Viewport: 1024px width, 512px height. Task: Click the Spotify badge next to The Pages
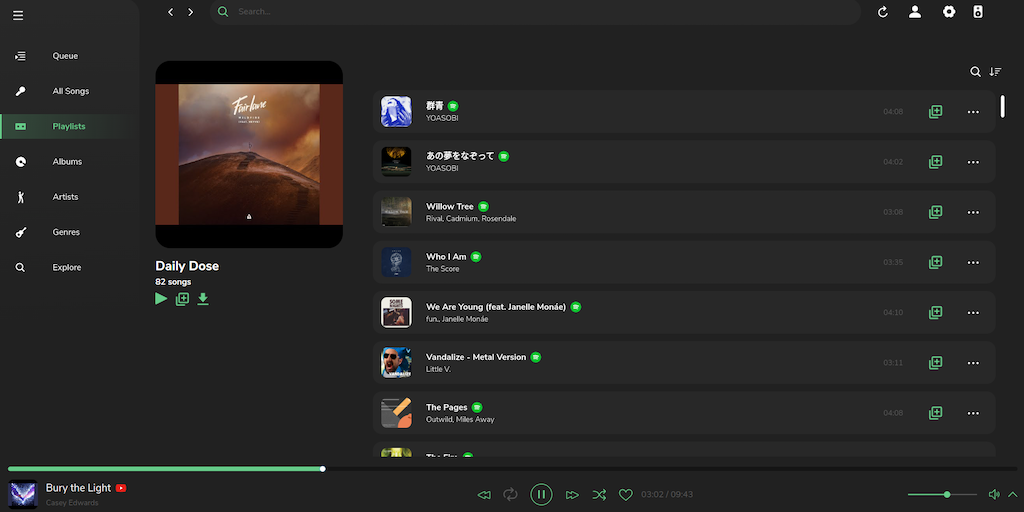click(477, 408)
